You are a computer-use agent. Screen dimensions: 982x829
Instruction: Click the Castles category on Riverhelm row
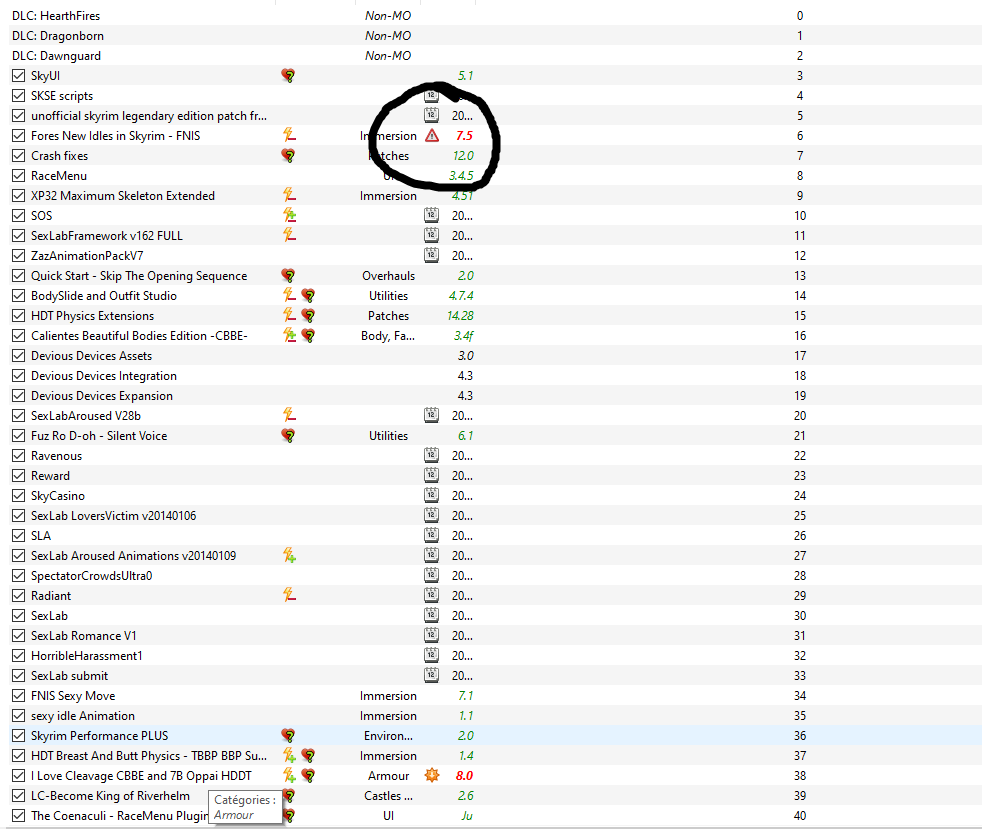(x=388, y=796)
